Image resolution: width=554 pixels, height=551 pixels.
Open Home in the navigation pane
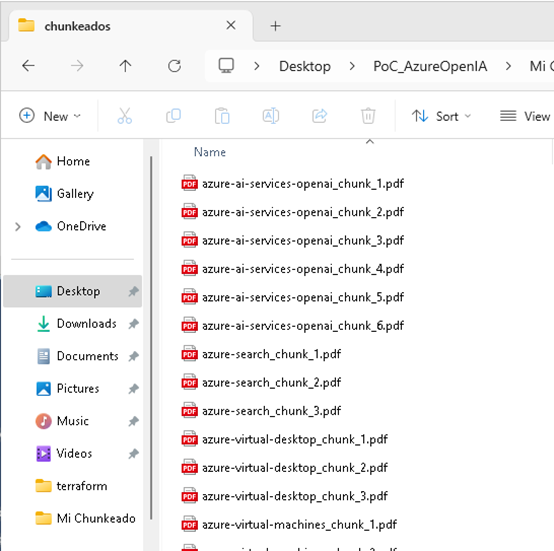pyautogui.click(x=72, y=161)
